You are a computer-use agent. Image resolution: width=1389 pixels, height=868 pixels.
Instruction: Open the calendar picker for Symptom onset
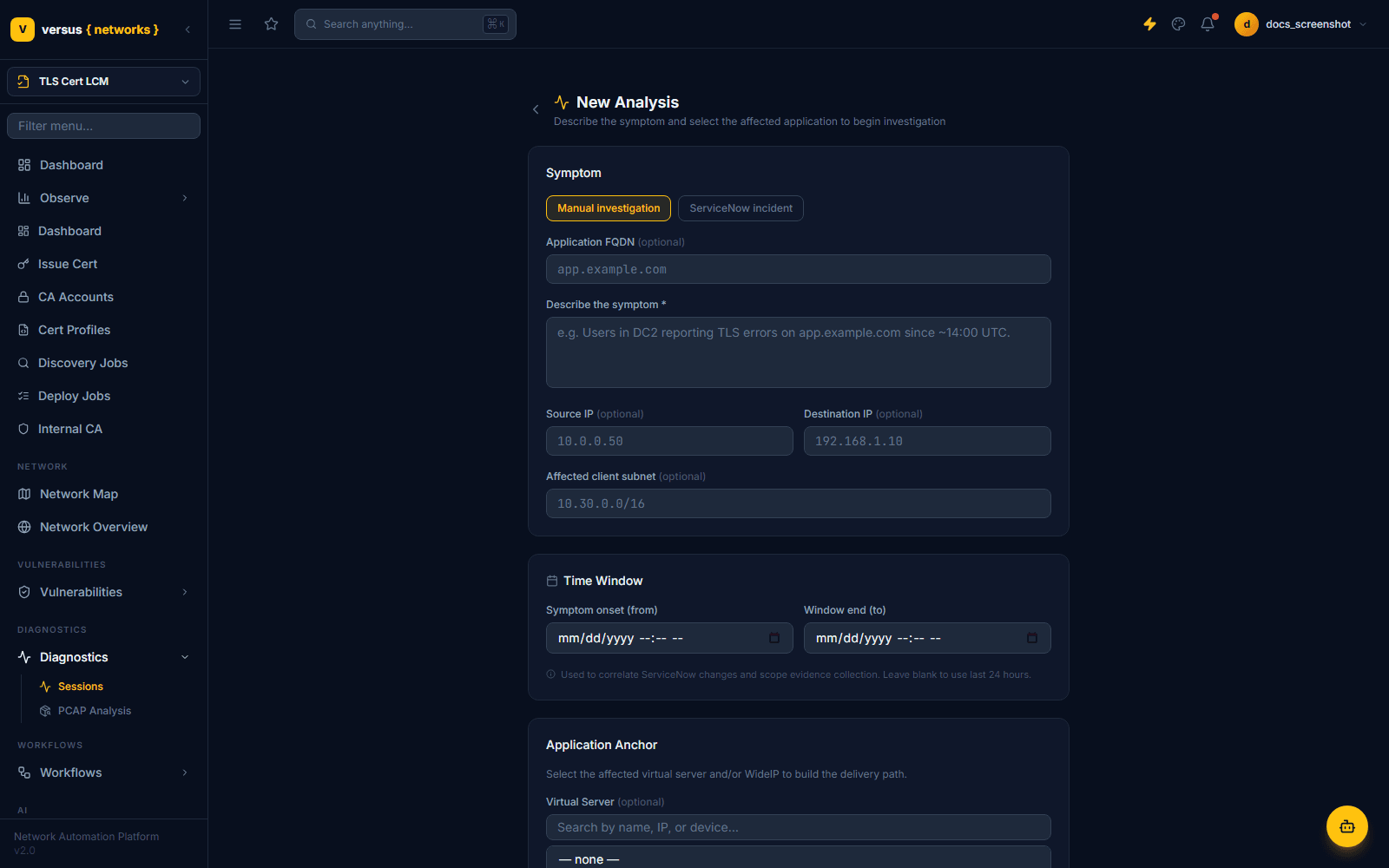point(774,638)
